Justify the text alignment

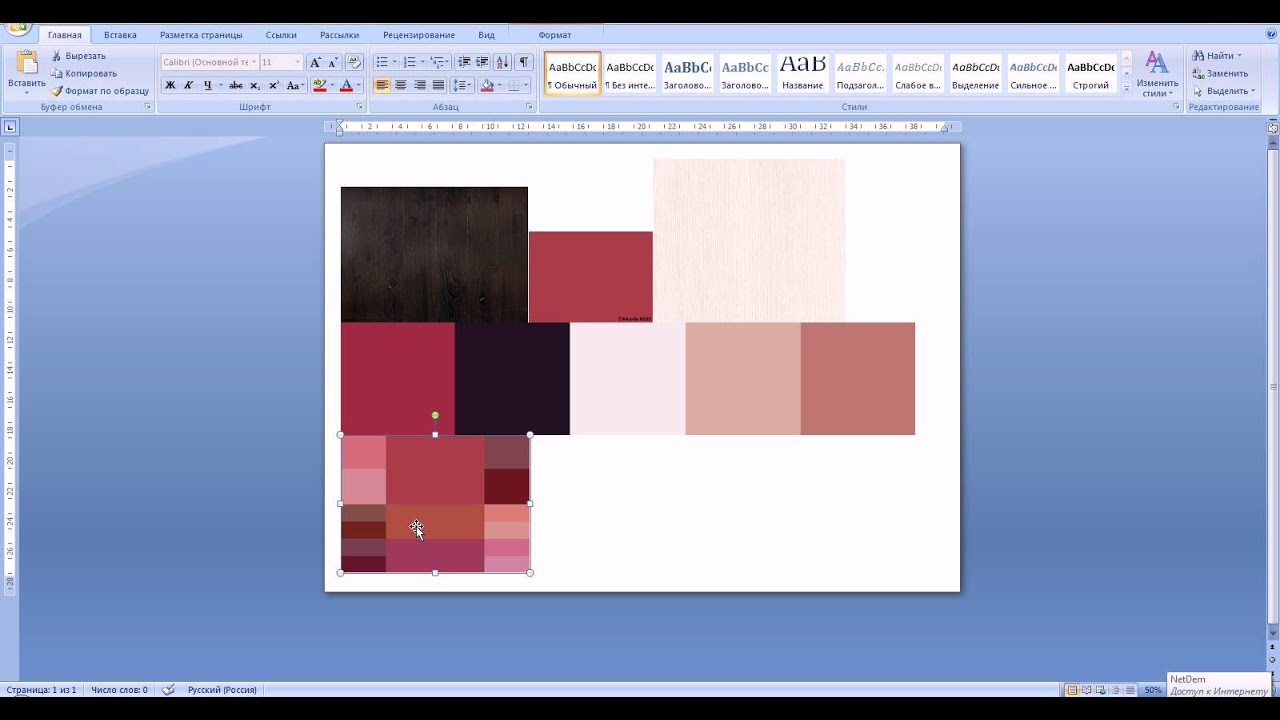click(438, 86)
